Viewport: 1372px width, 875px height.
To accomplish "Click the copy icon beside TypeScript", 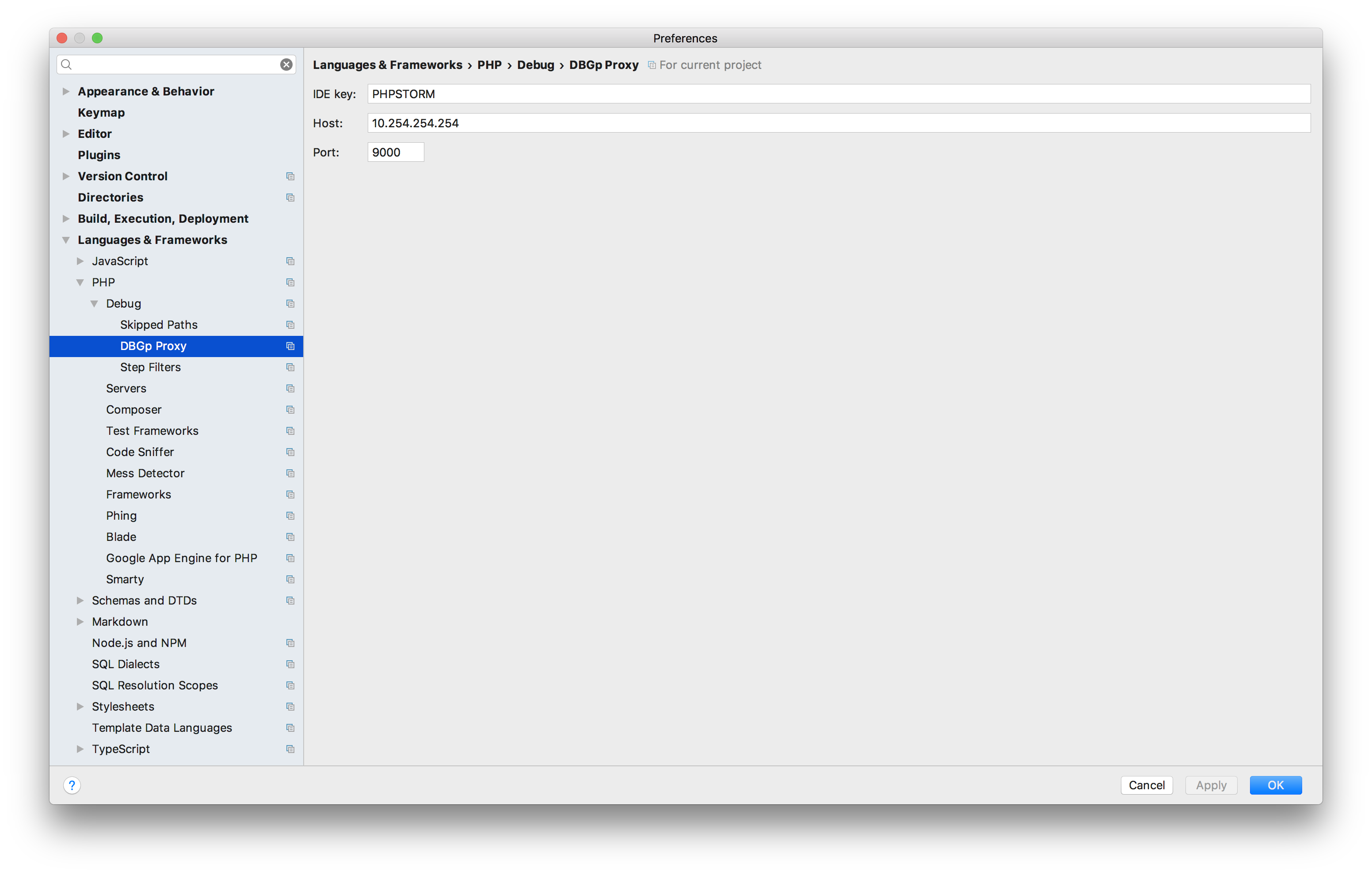I will pos(290,749).
